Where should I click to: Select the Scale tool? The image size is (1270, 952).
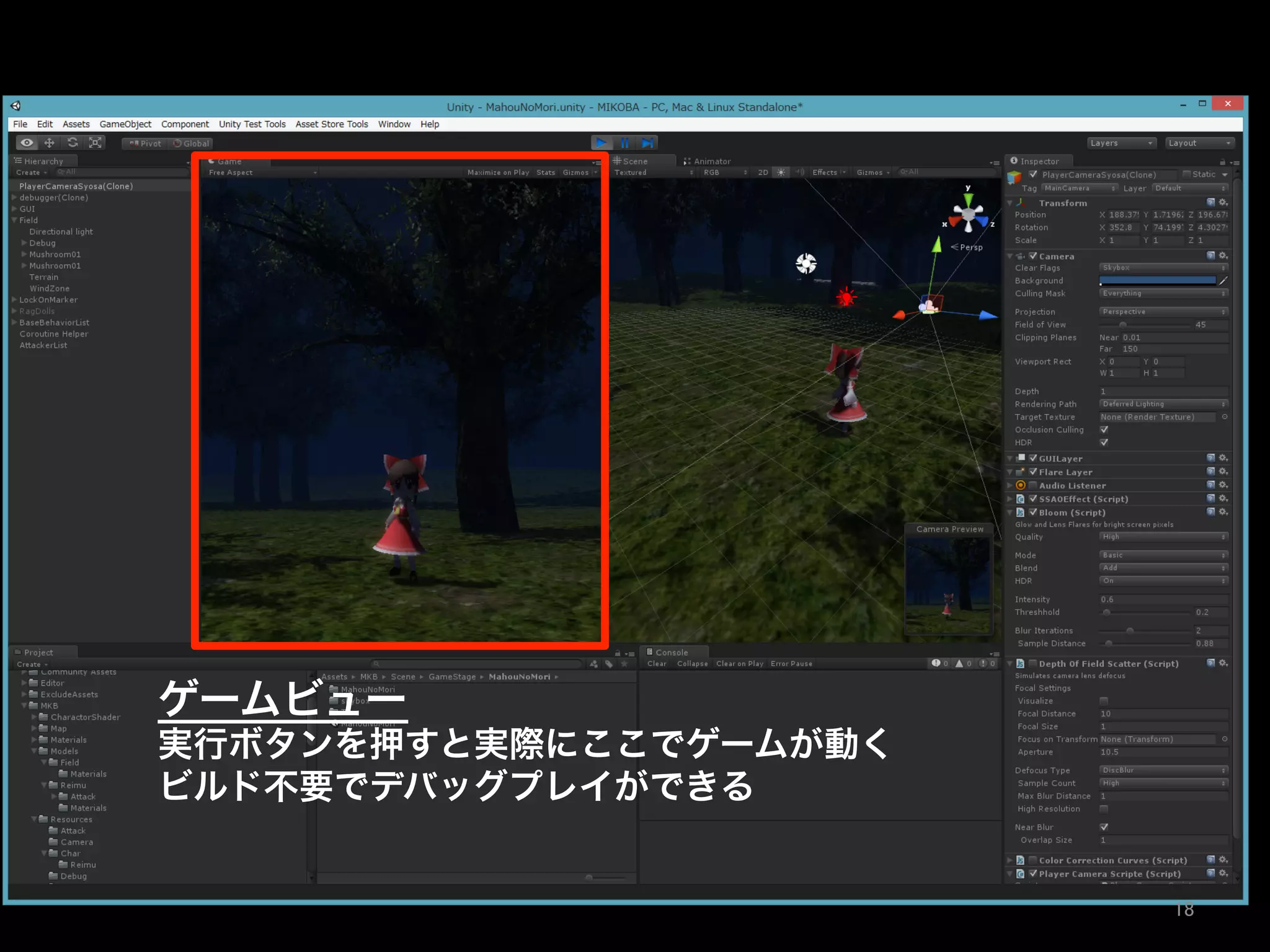[95, 143]
